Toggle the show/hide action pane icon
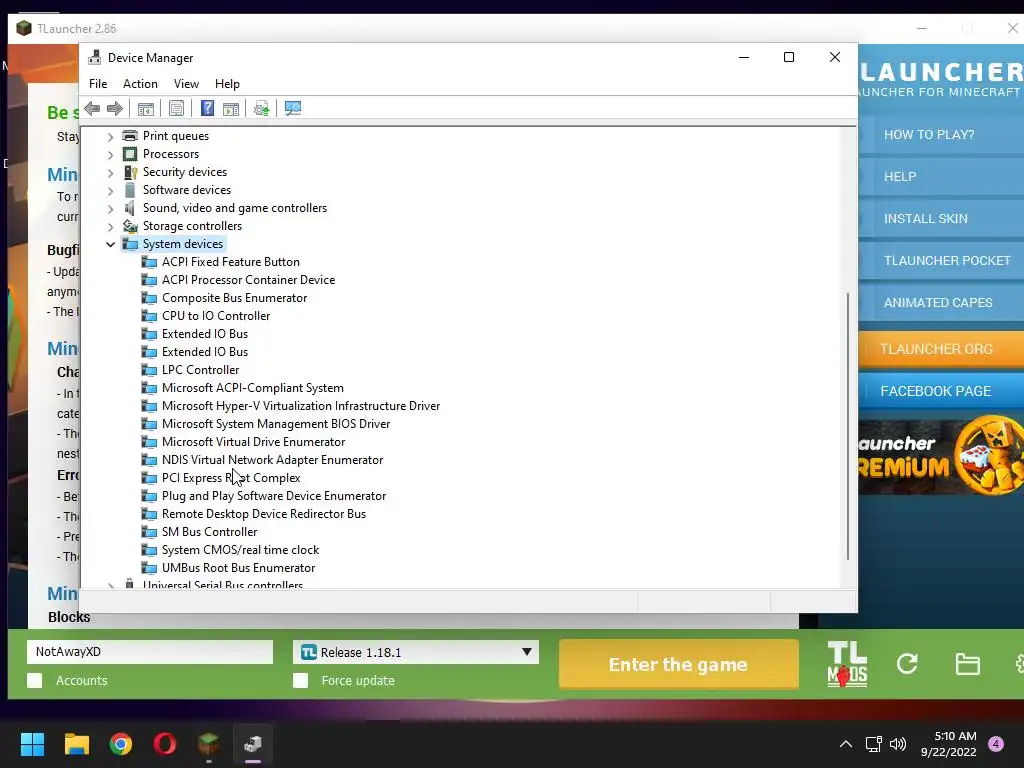 tap(231, 108)
